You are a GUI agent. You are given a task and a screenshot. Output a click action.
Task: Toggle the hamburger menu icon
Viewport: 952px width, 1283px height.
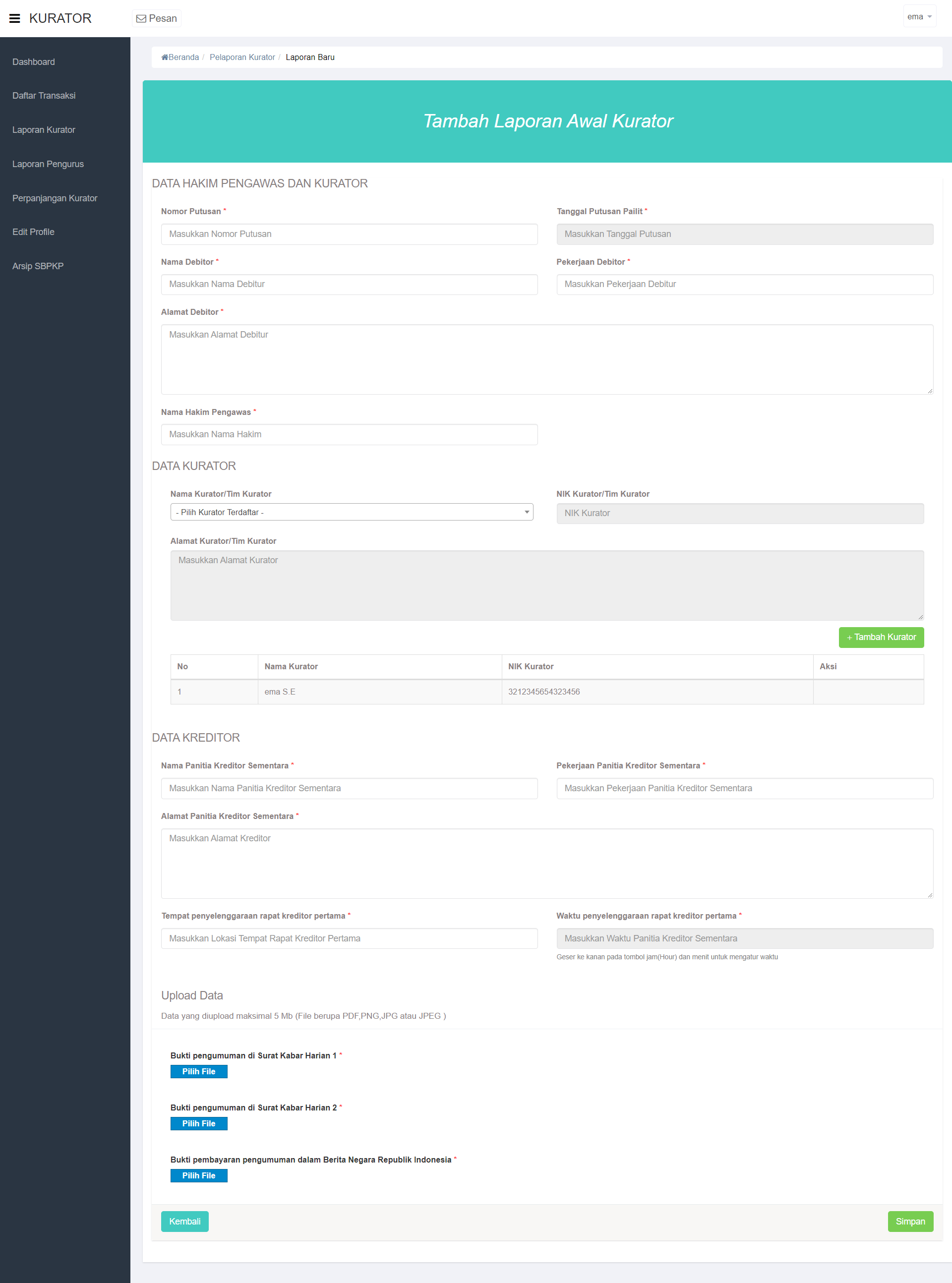tap(14, 18)
